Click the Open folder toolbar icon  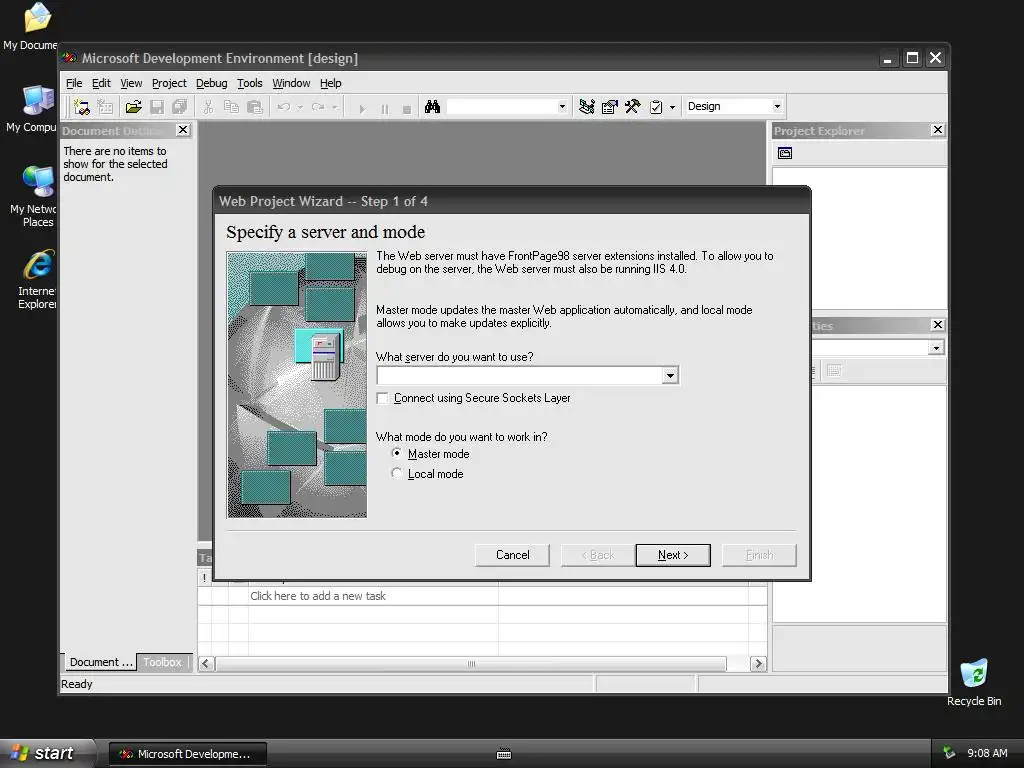click(133, 107)
